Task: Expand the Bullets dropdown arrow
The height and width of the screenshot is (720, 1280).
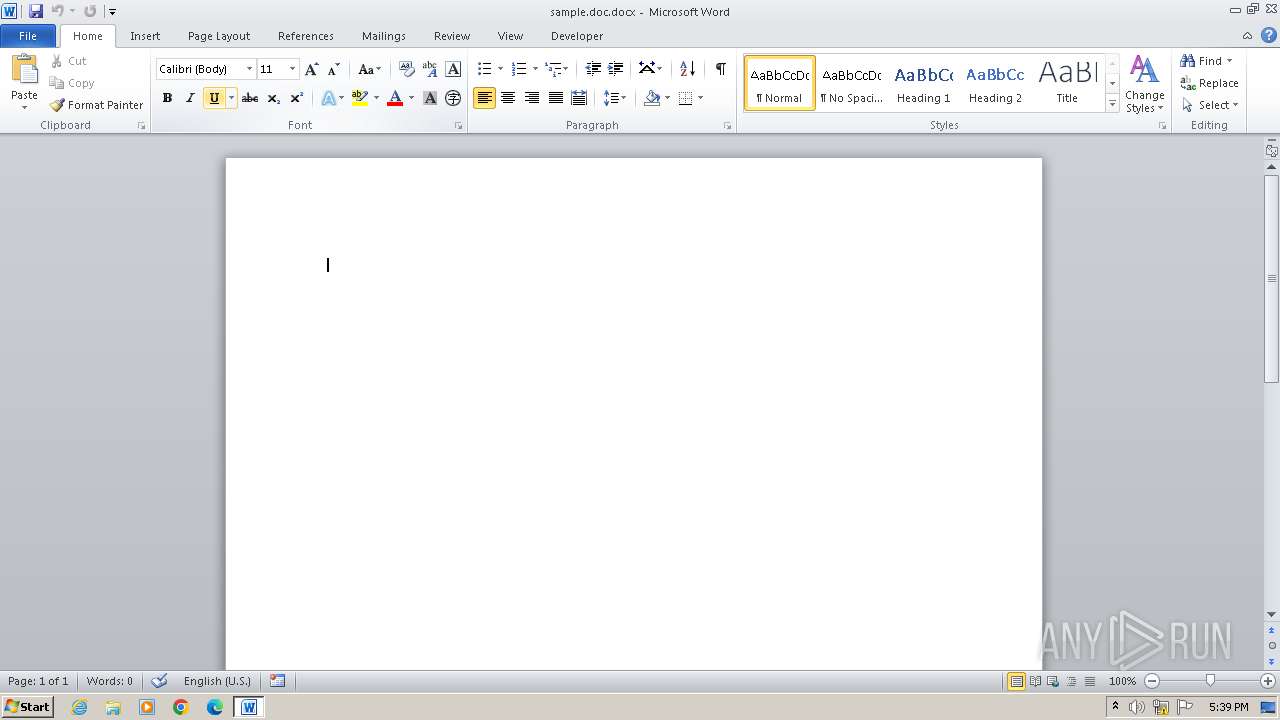Action: coord(500,69)
